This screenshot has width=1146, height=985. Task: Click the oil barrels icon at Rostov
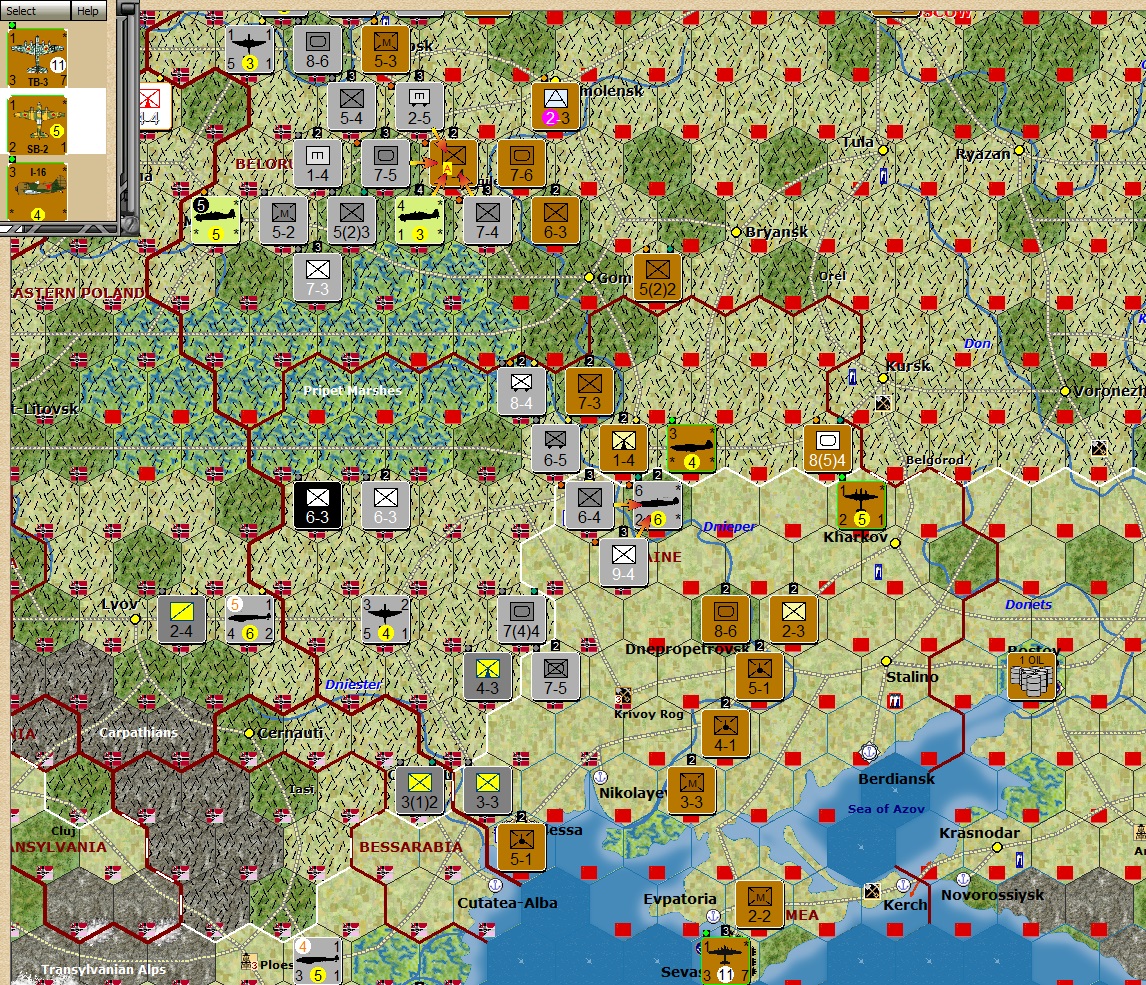(1031, 676)
